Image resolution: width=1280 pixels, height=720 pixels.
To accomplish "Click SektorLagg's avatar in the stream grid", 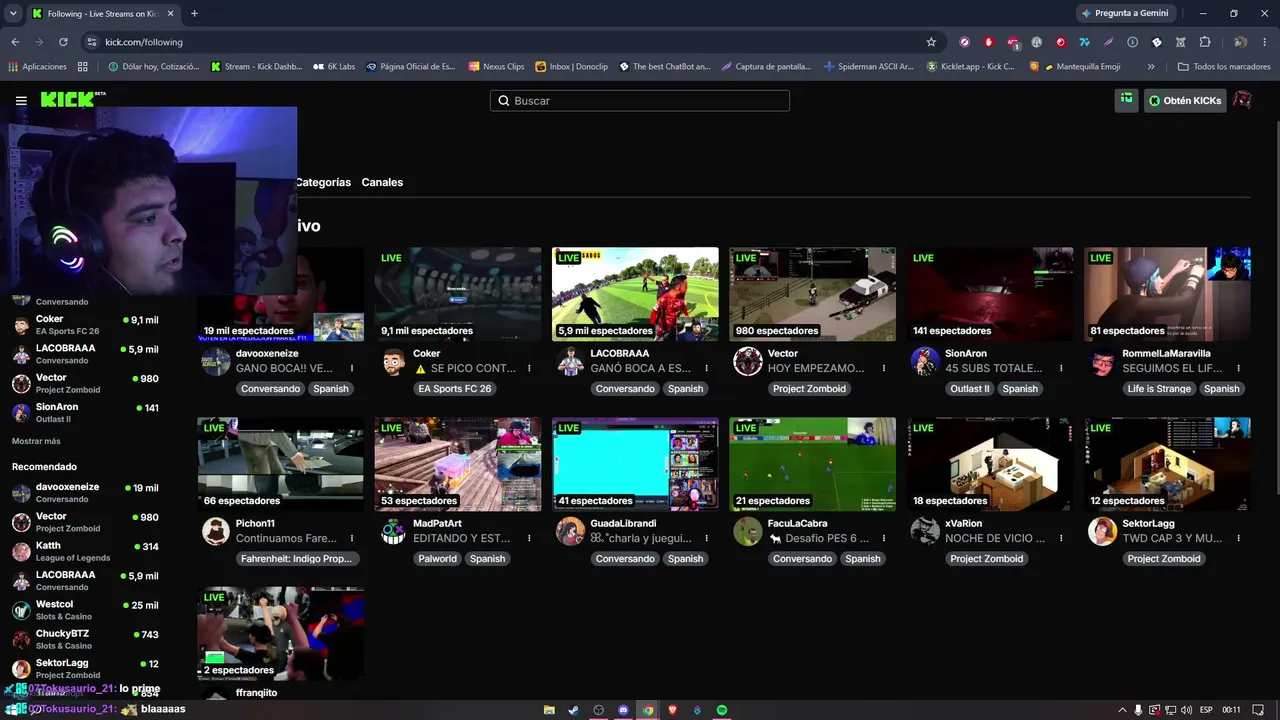I will coord(1102,531).
